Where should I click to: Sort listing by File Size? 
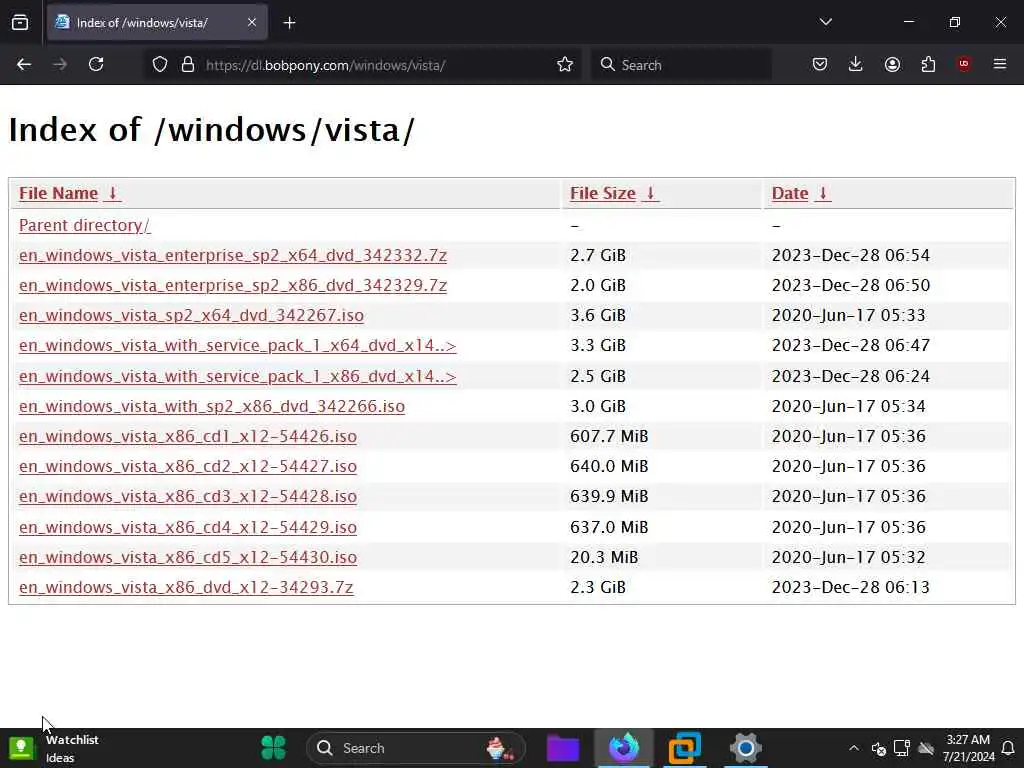[602, 193]
